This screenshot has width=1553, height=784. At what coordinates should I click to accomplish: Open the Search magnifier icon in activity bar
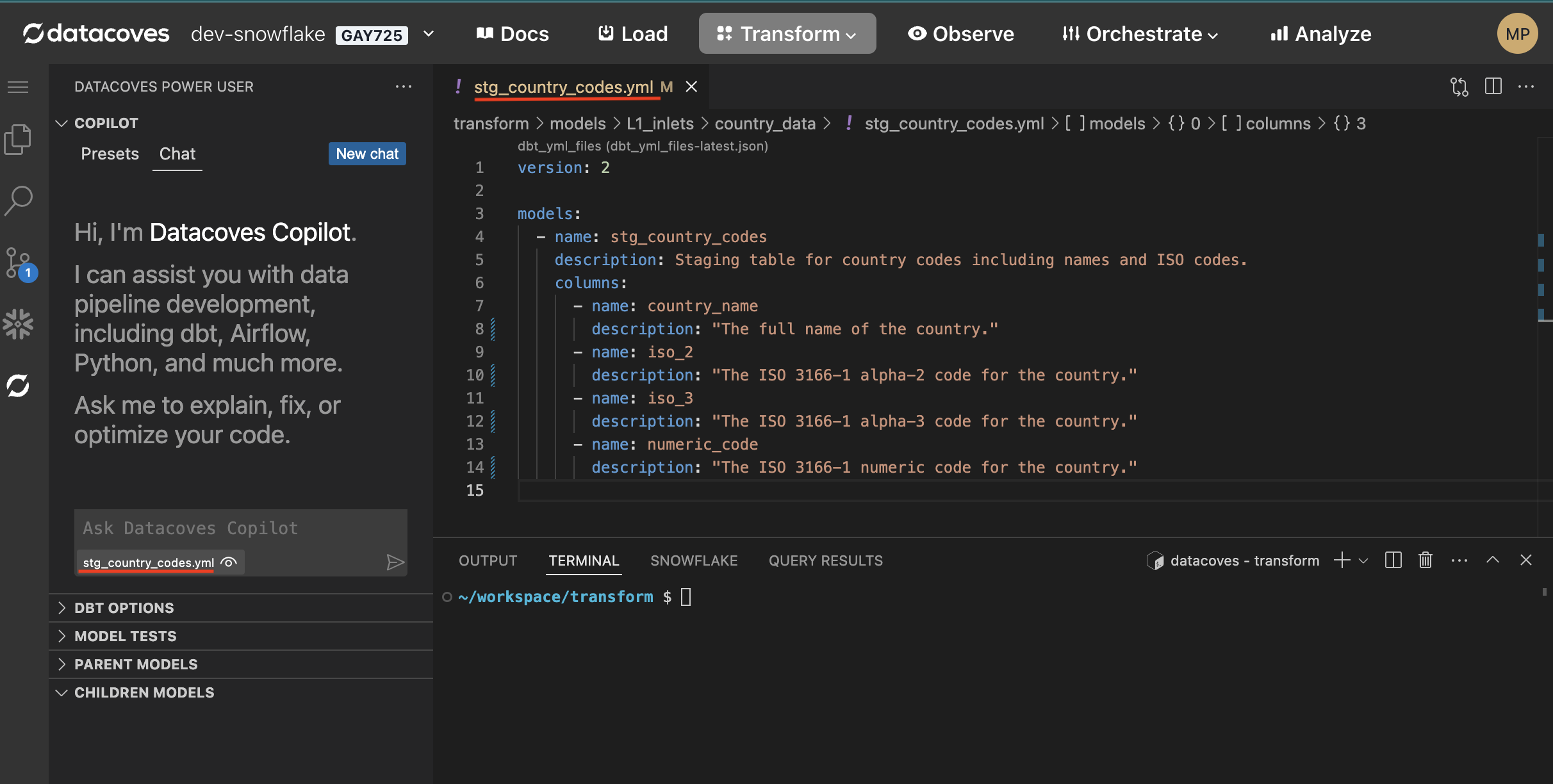(x=18, y=200)
